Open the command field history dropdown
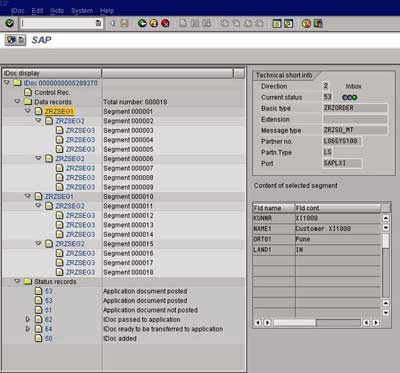The height and width of the screenshot is (373, 400). coord(98,23)
